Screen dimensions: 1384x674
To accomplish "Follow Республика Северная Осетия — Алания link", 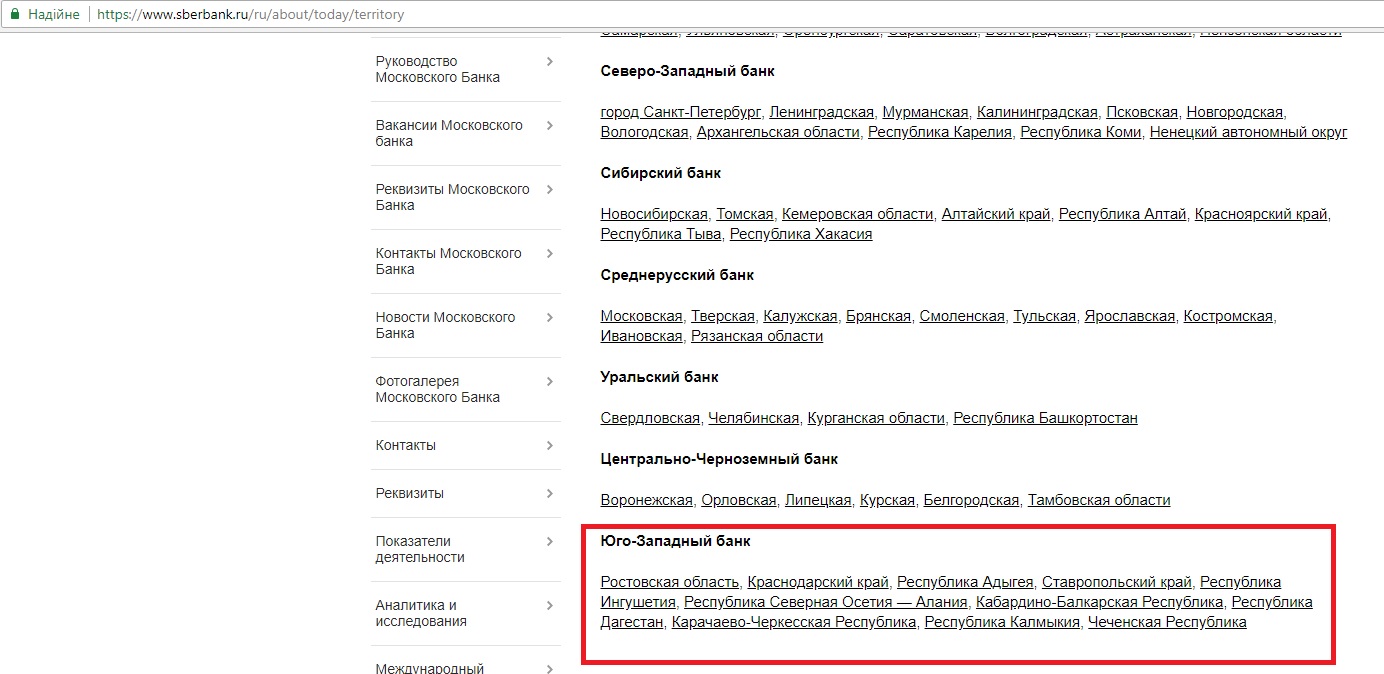I will 826,602.
